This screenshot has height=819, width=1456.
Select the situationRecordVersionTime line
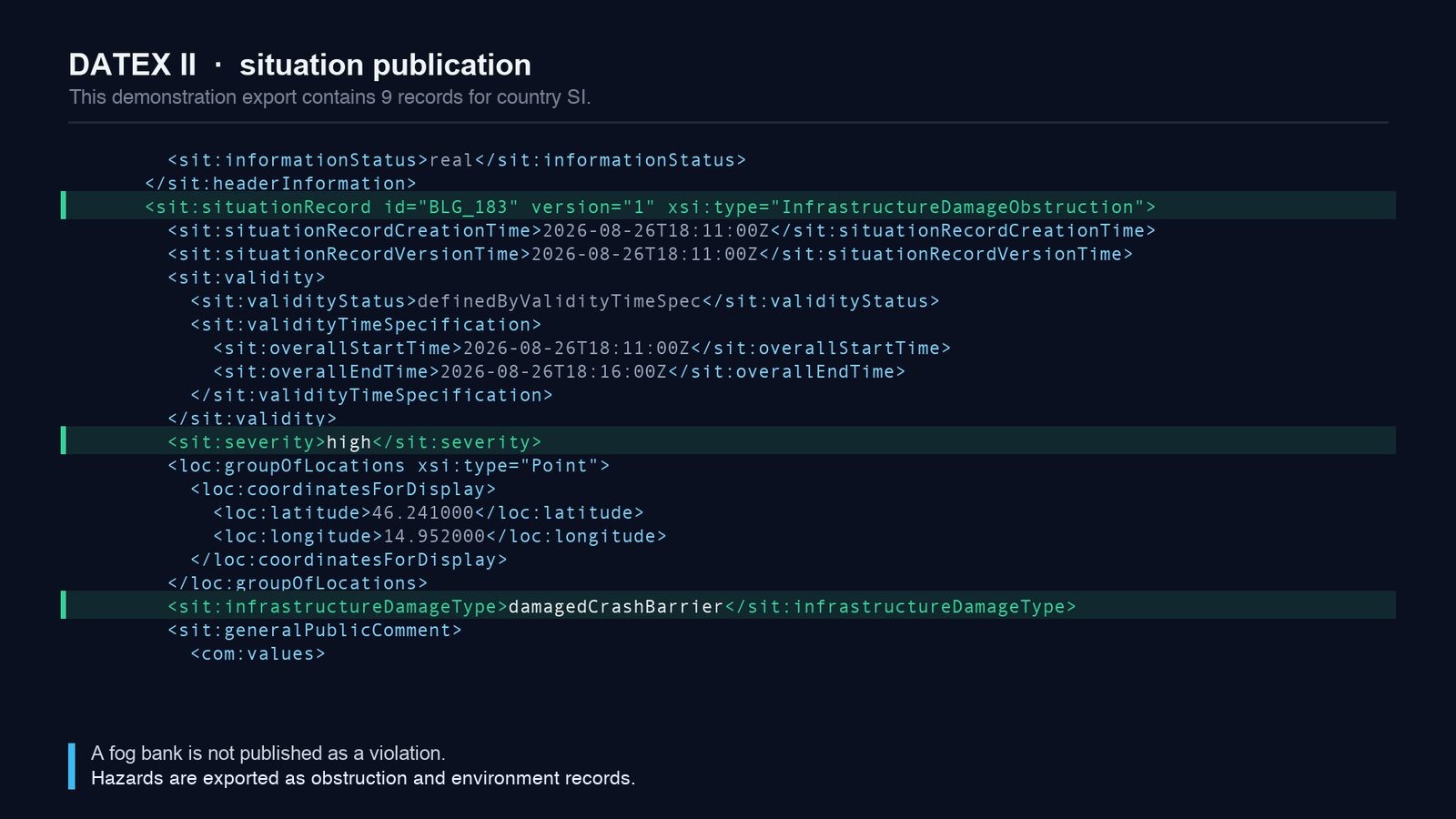click(x=651, y=255)
